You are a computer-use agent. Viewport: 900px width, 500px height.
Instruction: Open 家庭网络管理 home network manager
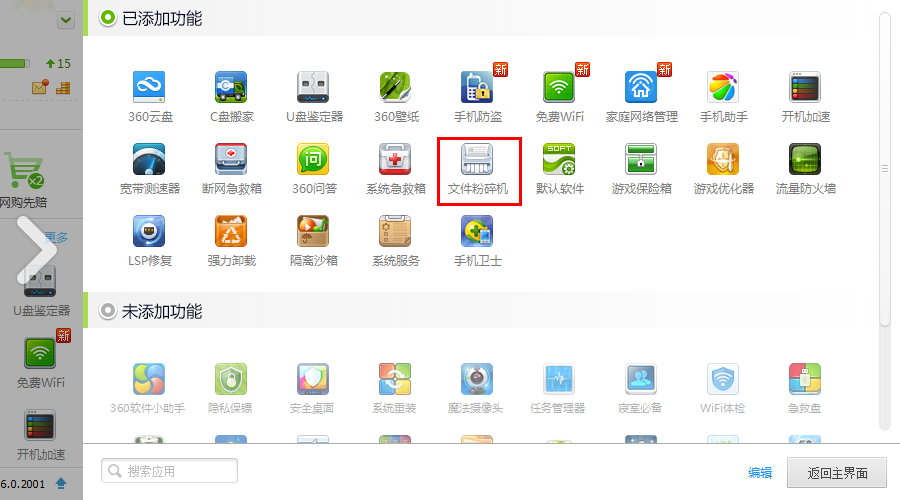tap(641, 96)
